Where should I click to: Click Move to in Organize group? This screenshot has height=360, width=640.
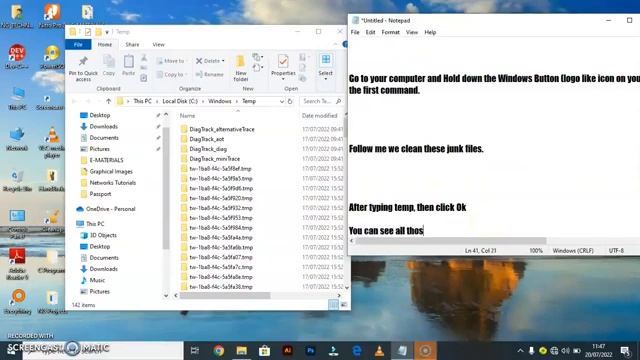[171, 61]
